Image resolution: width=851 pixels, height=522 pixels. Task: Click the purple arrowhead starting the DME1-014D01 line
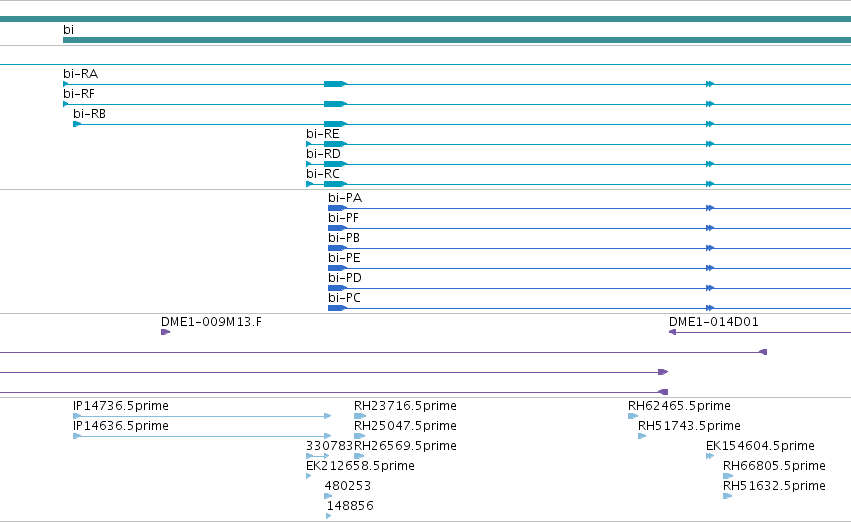pos(672,332)
